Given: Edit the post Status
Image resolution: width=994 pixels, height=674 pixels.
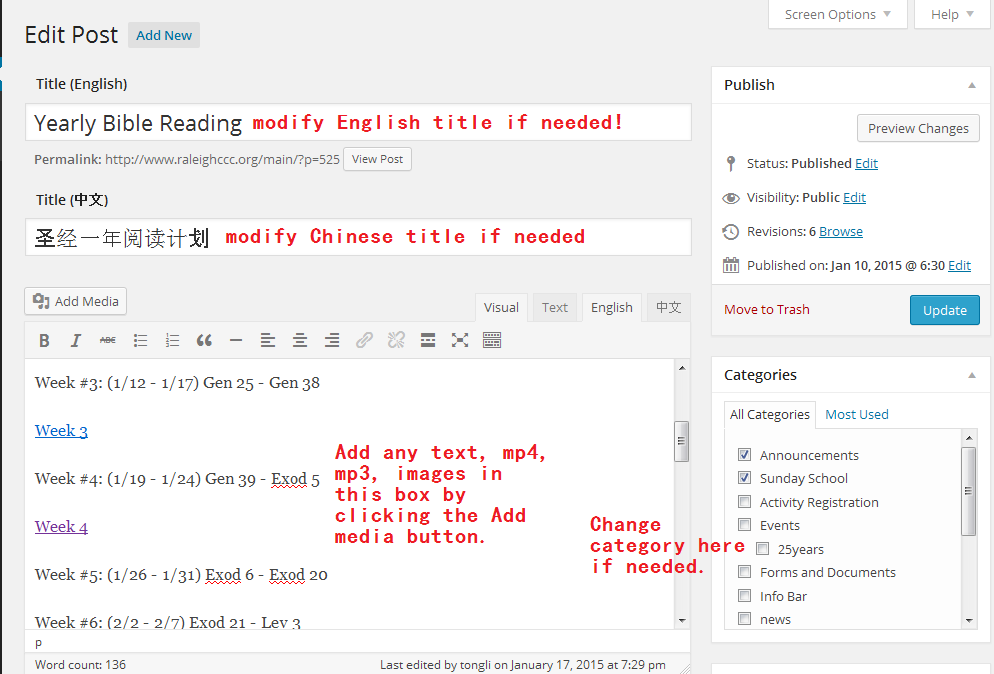Looking at the screenshot, I should click(x=866, y=164).
